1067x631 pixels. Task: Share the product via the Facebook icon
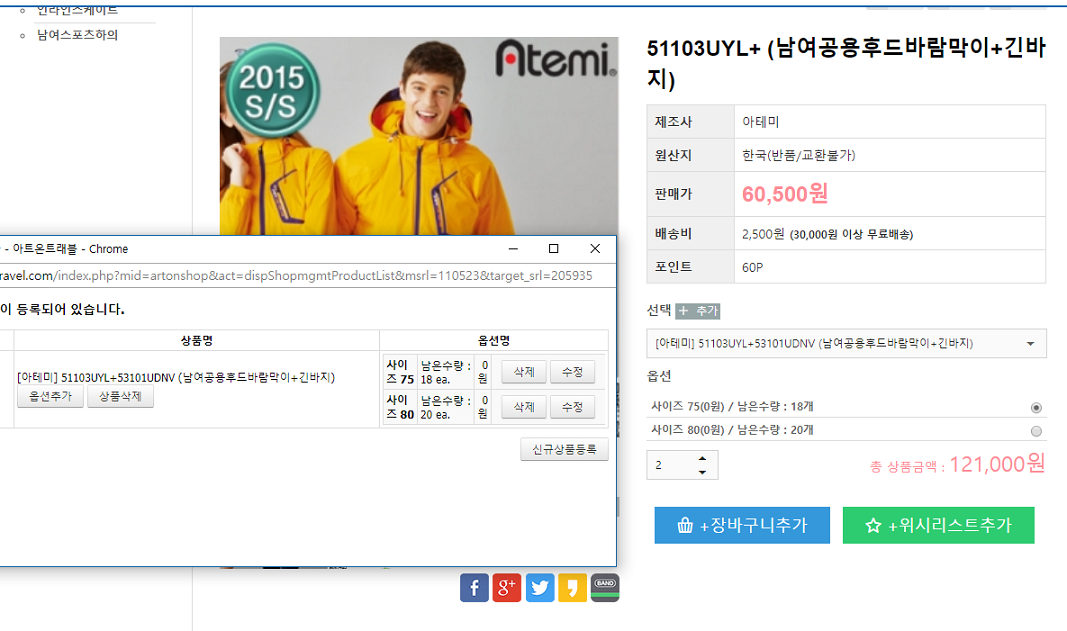[474, 587]
